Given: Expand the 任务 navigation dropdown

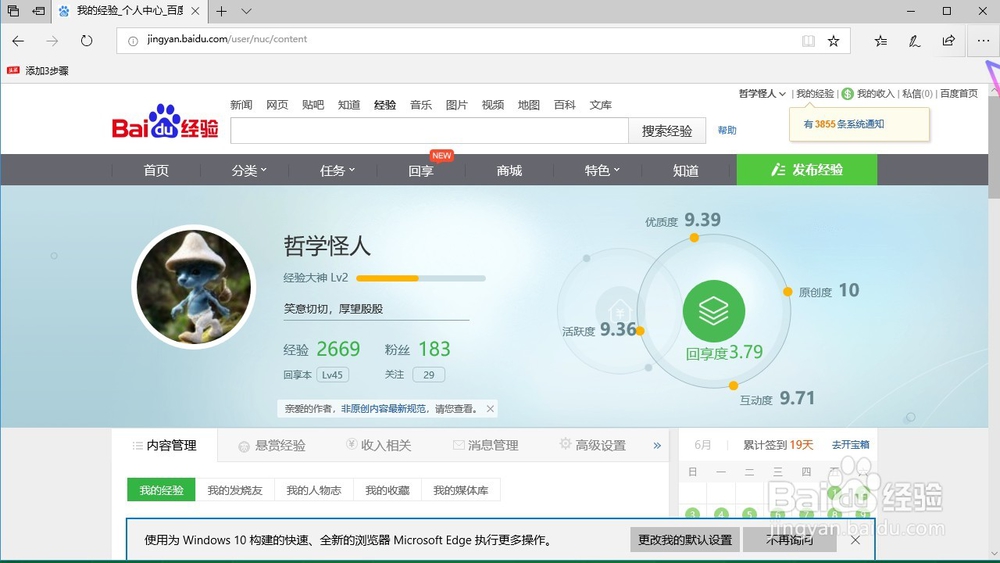Looking at the screenshot, I should [x=337, y=170].
